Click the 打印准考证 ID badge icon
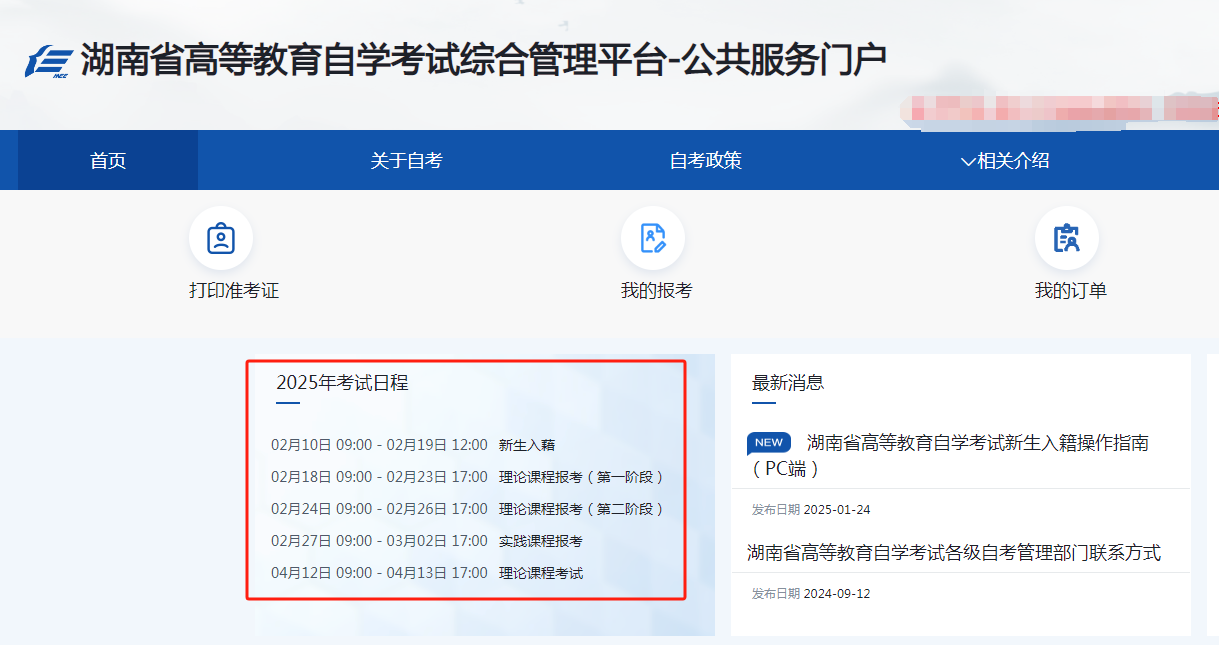This screenshot has height=645, width=1219. point(221,238)
